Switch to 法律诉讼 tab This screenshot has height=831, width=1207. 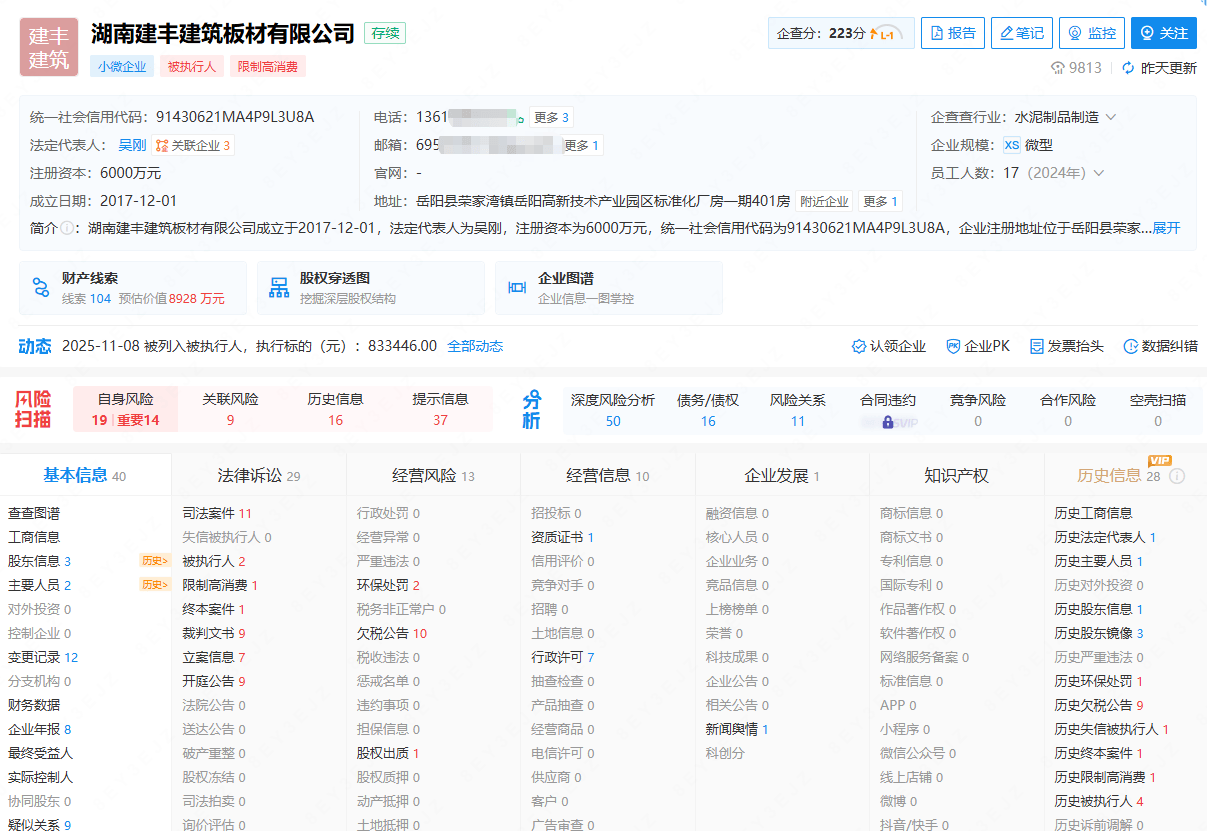[x=258, y=476]
